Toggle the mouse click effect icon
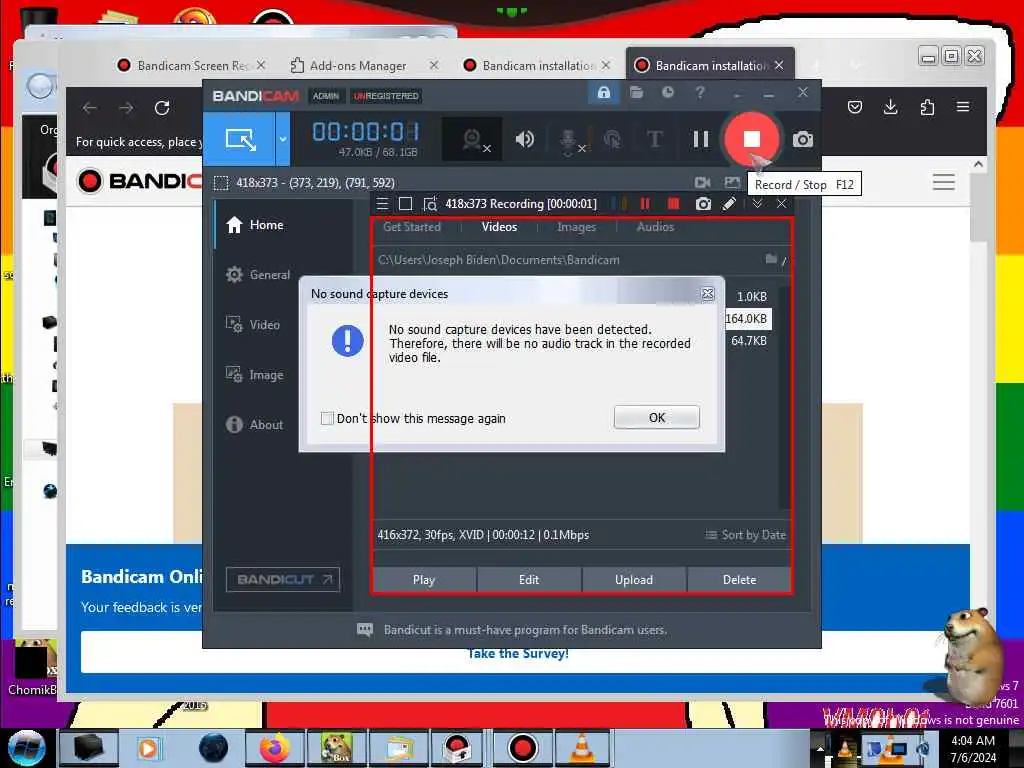Image resolution: width=1024 pixels, height=768 pixels. [x=612, y=139]
